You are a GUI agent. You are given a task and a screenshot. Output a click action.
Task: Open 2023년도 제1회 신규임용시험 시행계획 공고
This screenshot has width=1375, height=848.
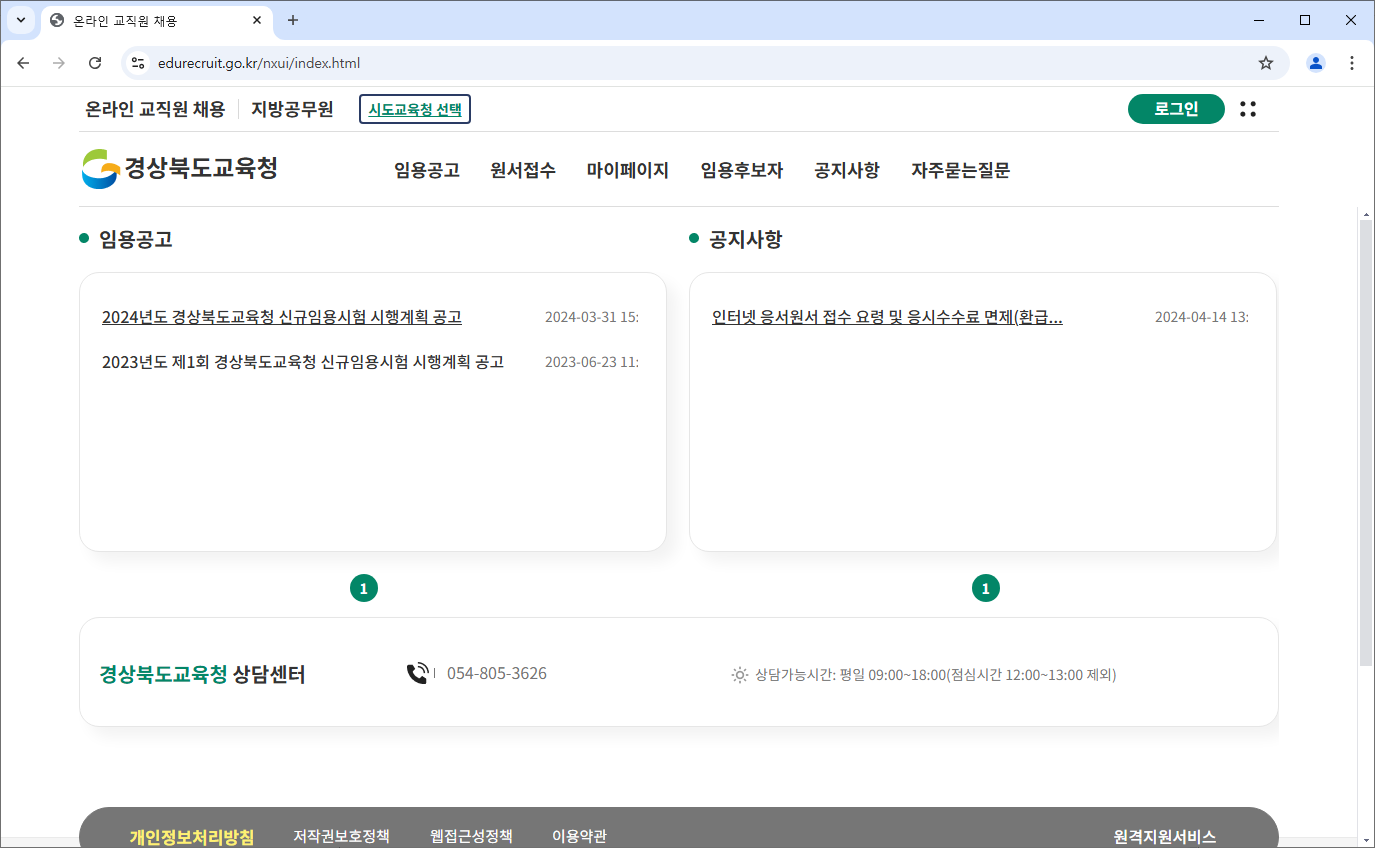(x=303, y=361)
